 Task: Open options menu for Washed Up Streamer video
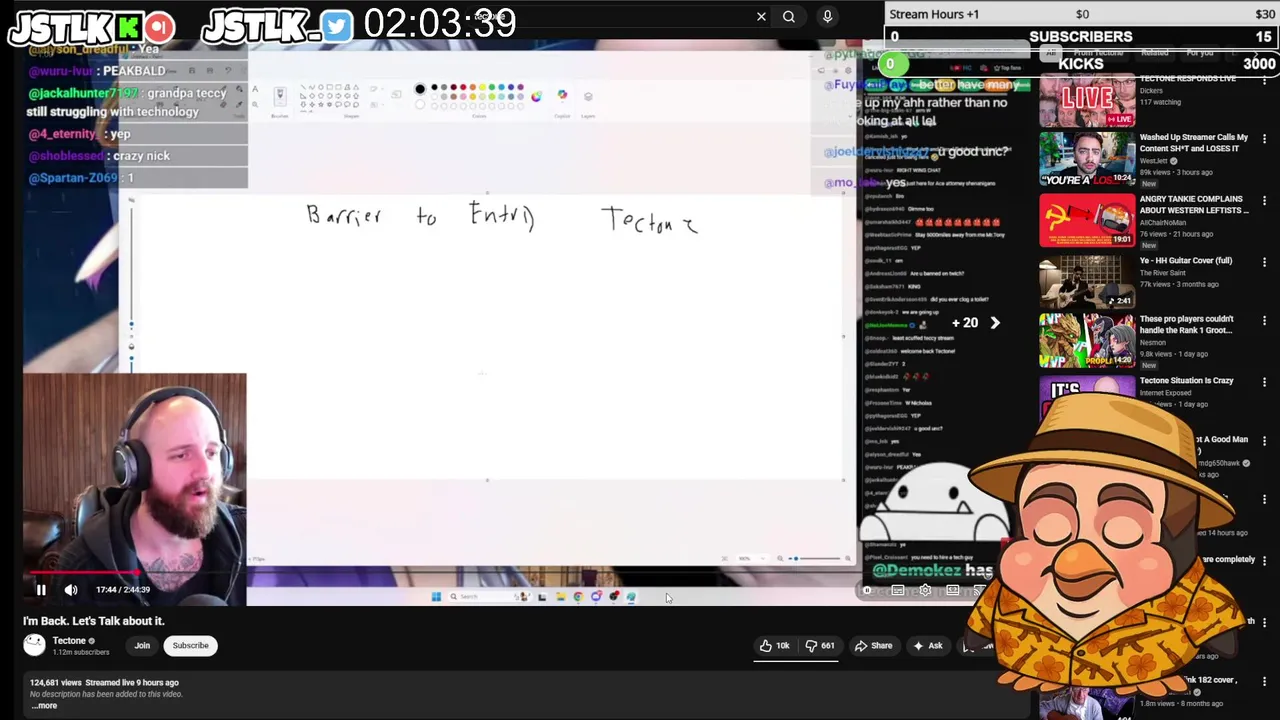[x=1264, y=141]
